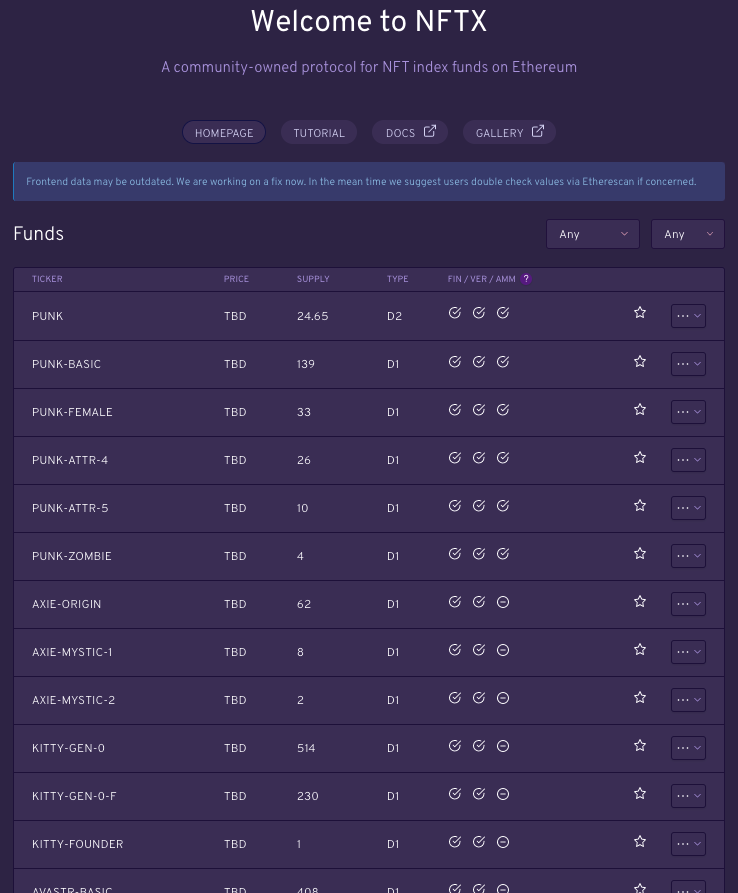Sort funds by the SUPPLY column header
The height and width of the screenshot is (893, 738).
[x=313, y=278]
